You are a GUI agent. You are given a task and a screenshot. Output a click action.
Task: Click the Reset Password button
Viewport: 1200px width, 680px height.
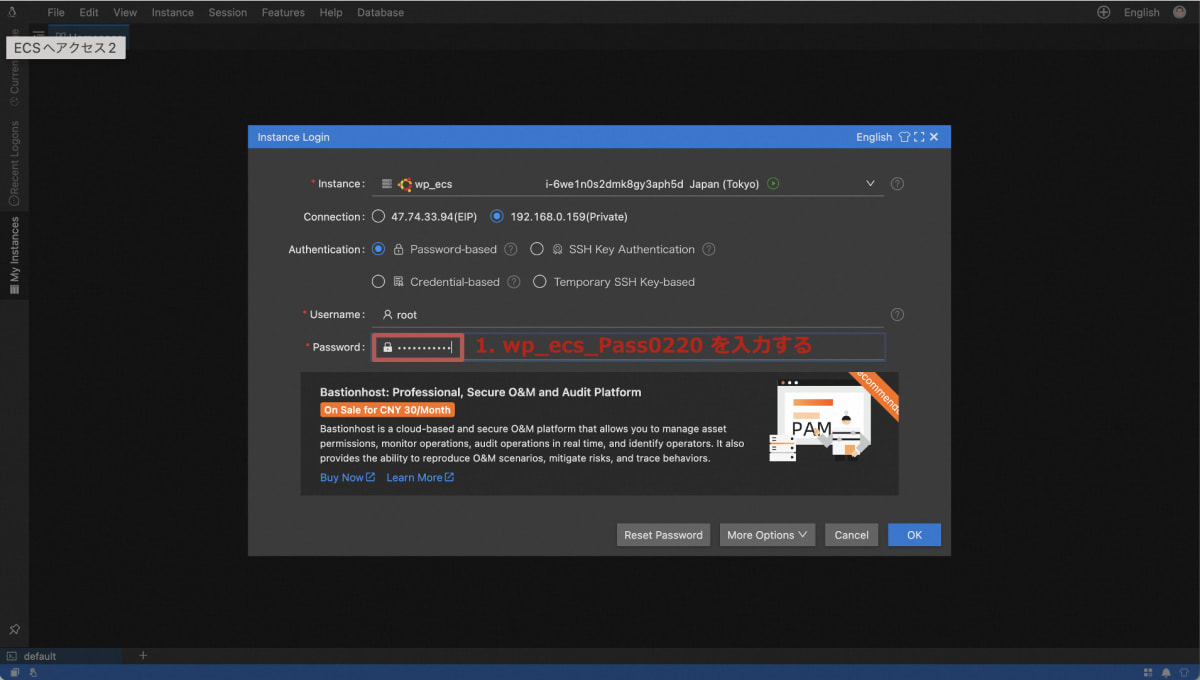point(663,535)
